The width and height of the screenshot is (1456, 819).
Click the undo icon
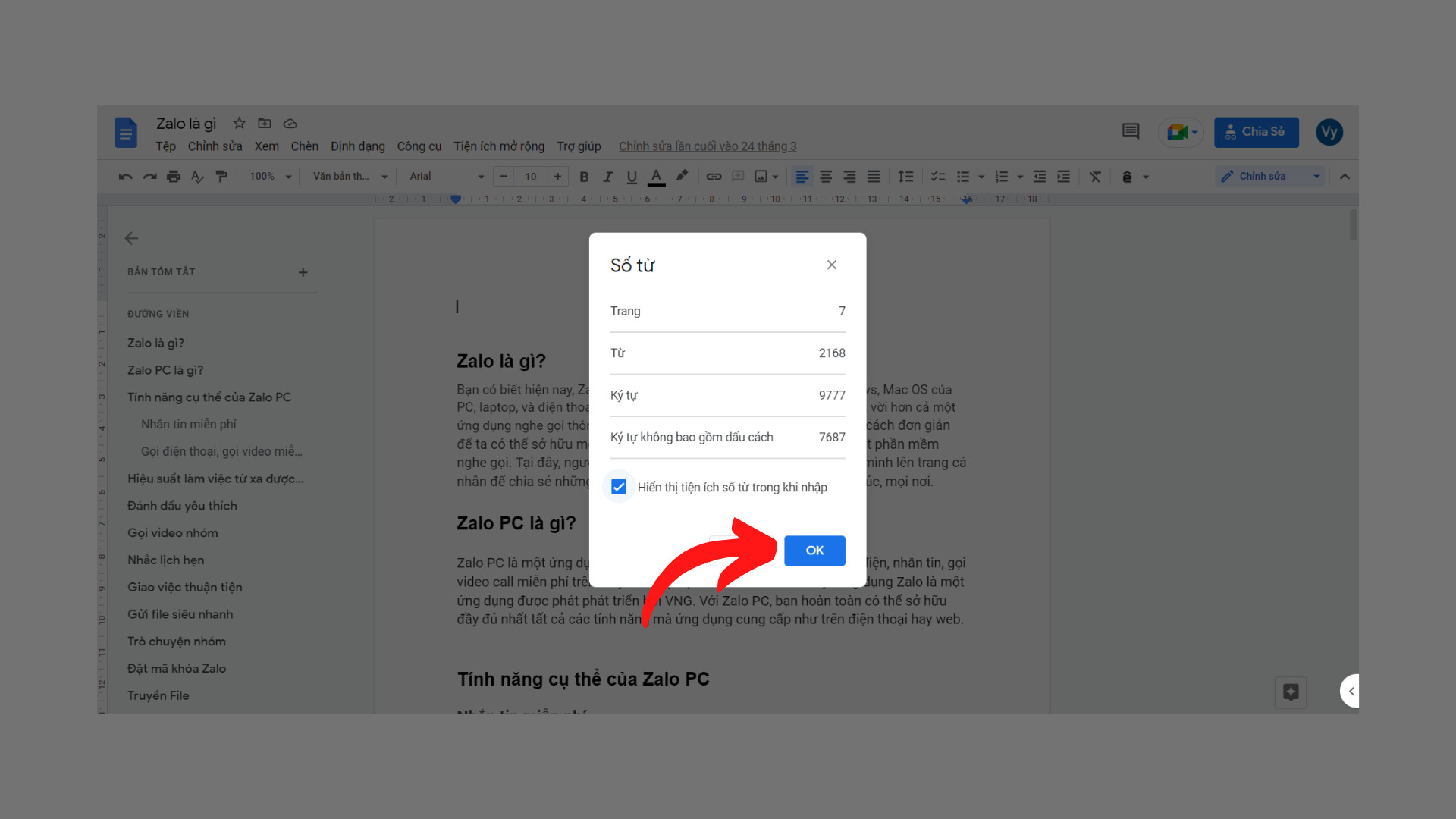(x=125, y=176)
